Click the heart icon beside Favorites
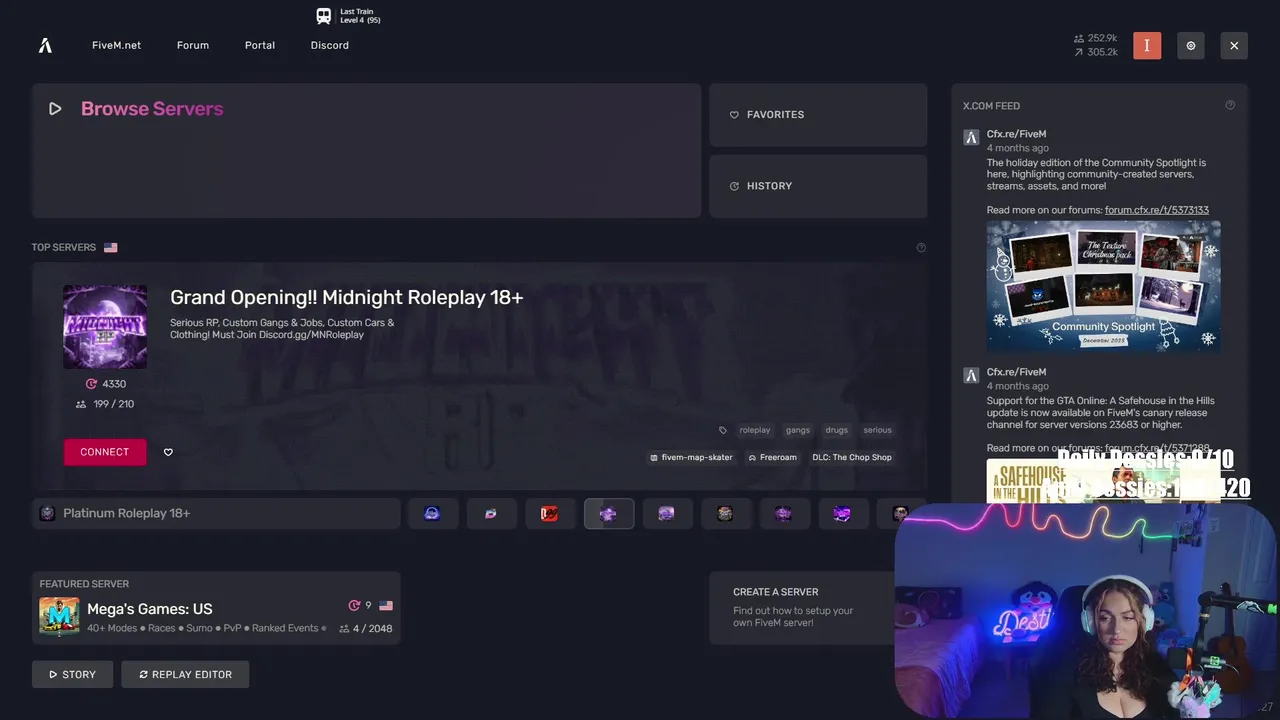This screenshot has height=720, width=1280. [x=734, y=115]
